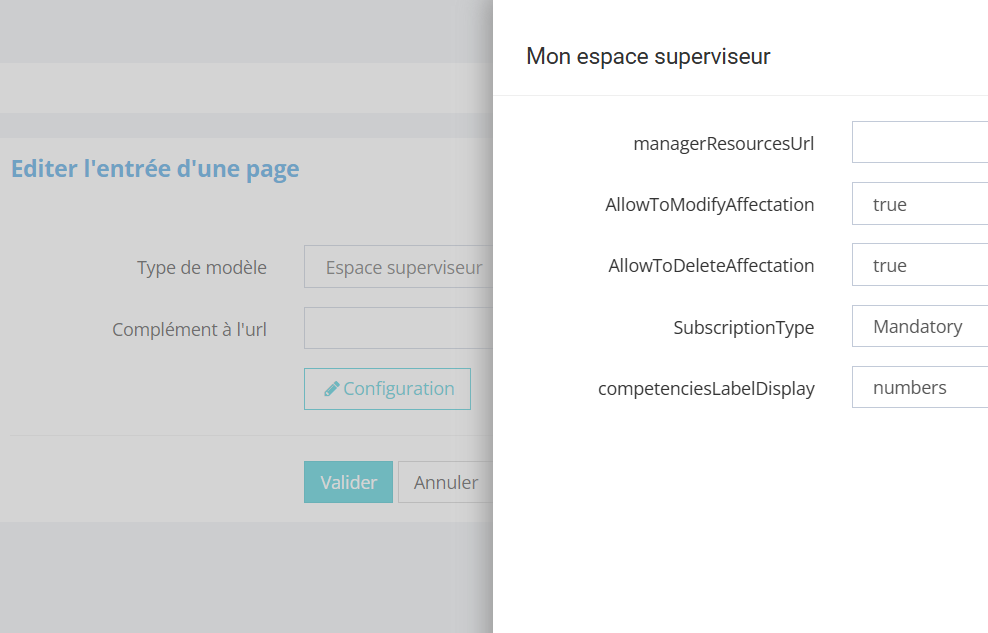This screenshot has width=988, height=633.
Task: Click the Type de modèle label
Action: [201, 267]
